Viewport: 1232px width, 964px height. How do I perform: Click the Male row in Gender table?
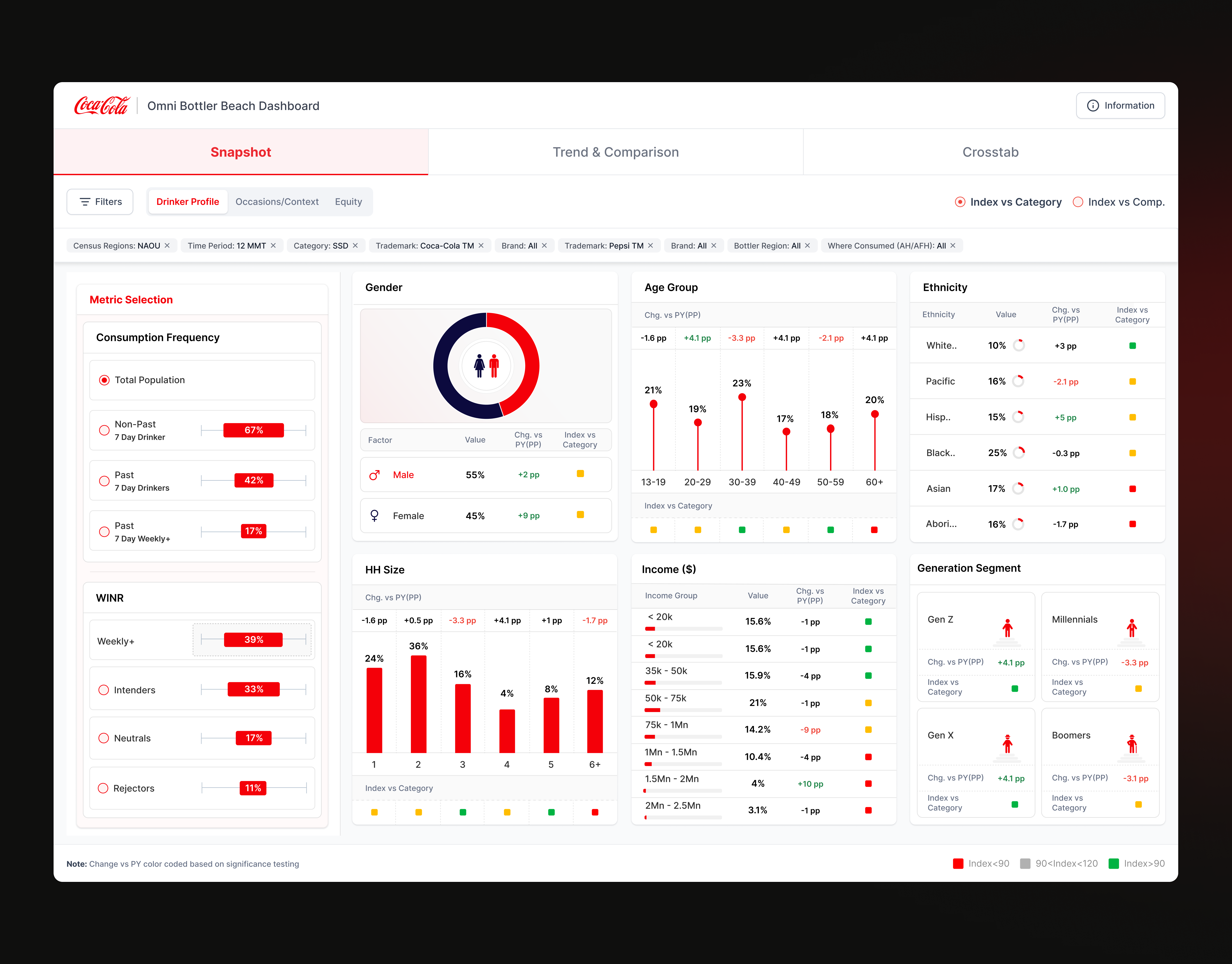pyautogui.click(x=486, y=475)
